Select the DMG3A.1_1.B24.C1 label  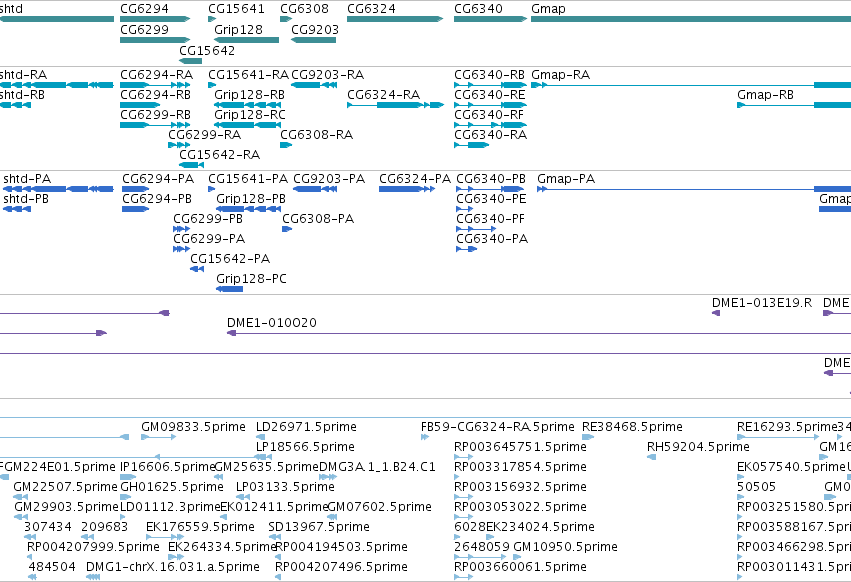377,466
